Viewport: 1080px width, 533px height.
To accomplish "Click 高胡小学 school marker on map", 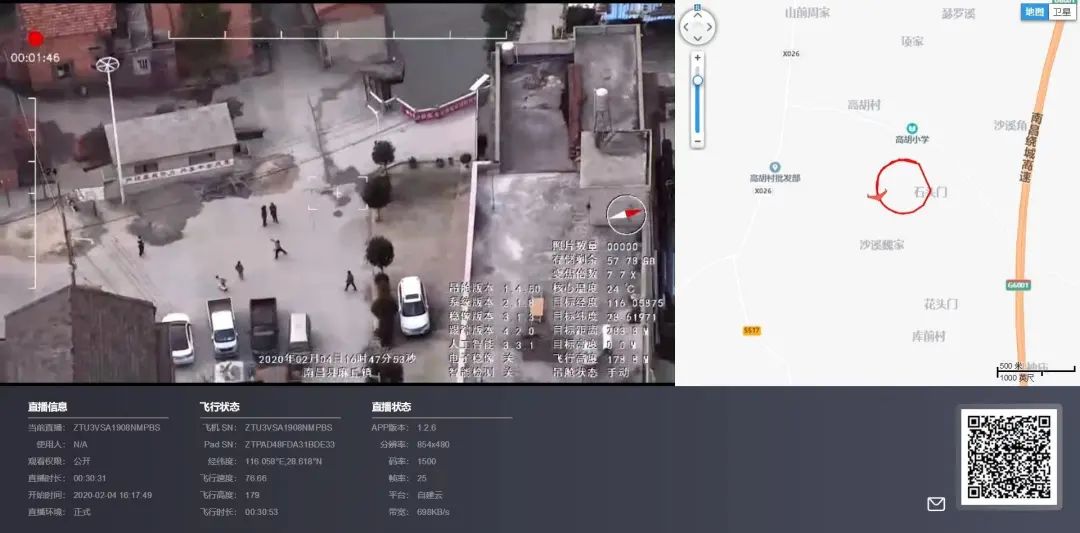I will [x=912, y=129].
